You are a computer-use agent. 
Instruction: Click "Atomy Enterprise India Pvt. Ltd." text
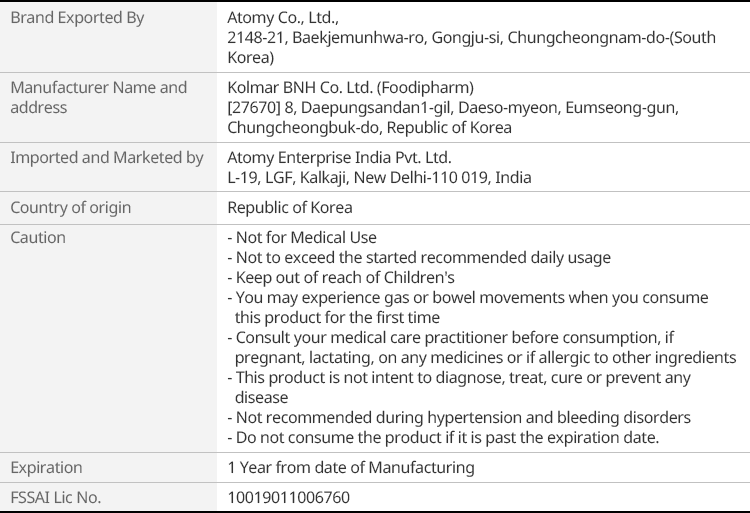[339, 158]
